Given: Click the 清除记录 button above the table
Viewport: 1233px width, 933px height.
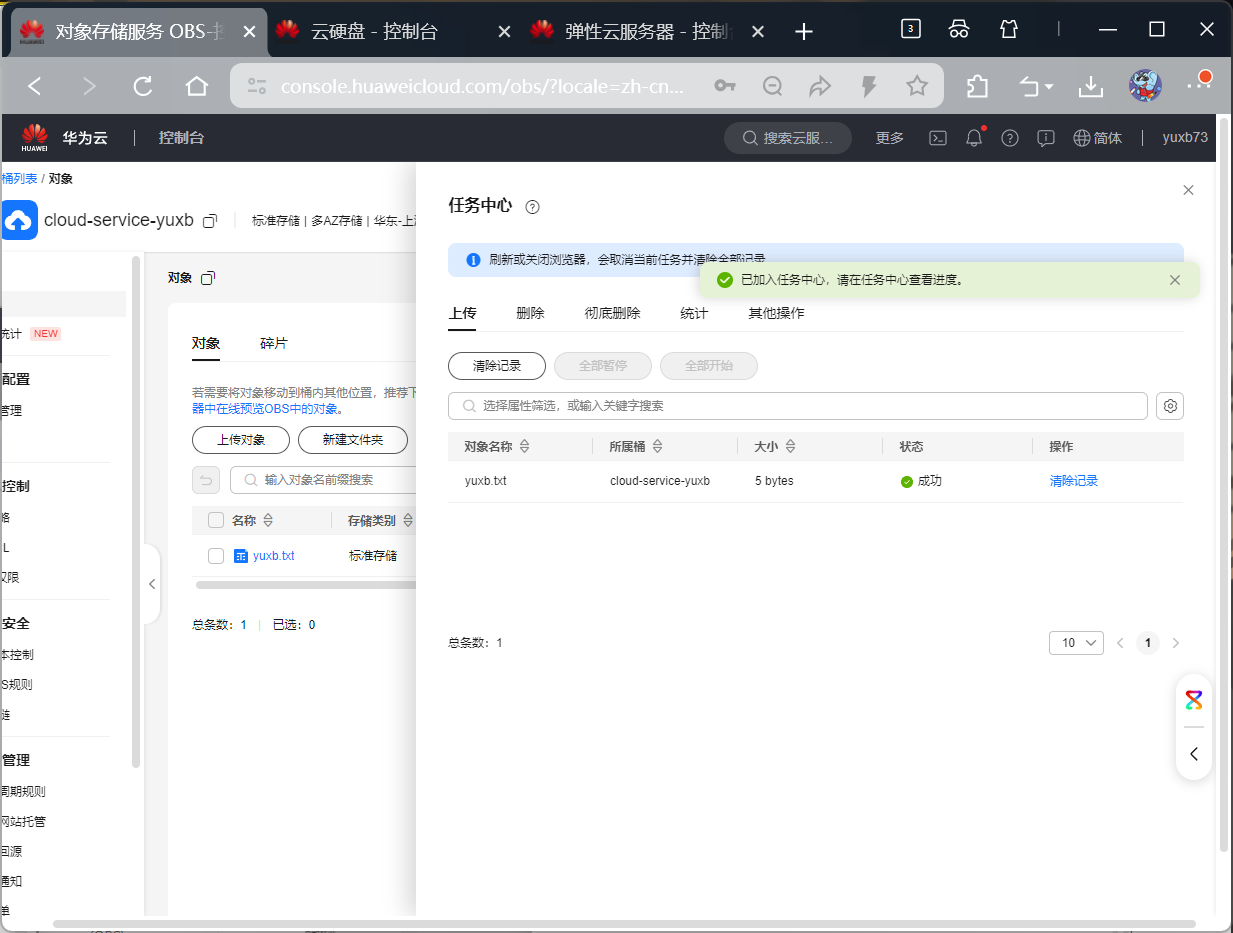Looking at the screenshot, I should [x=497, y=366].
